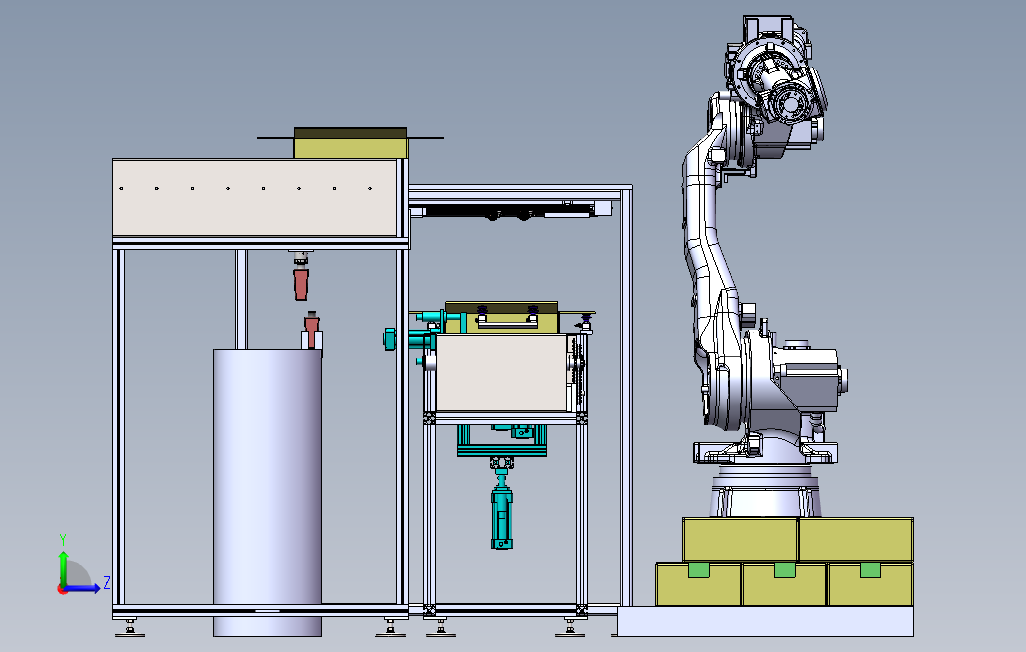Select the bottom-left yellow box with green tab
The image size is (1026, 652).
pos(699,585)
